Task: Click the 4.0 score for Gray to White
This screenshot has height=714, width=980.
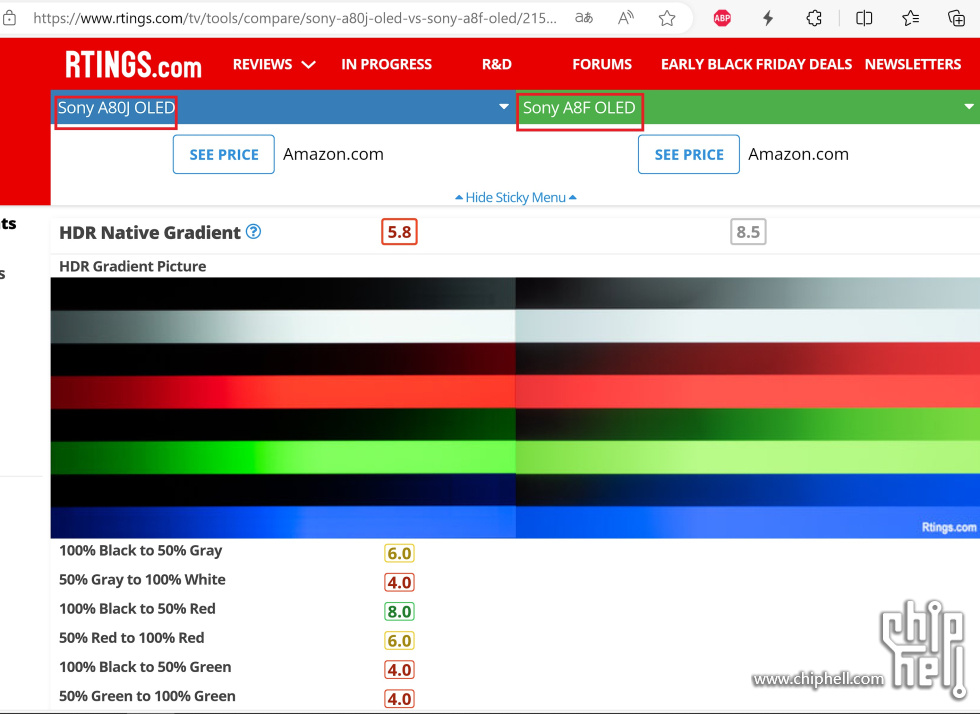Action: 399,583
